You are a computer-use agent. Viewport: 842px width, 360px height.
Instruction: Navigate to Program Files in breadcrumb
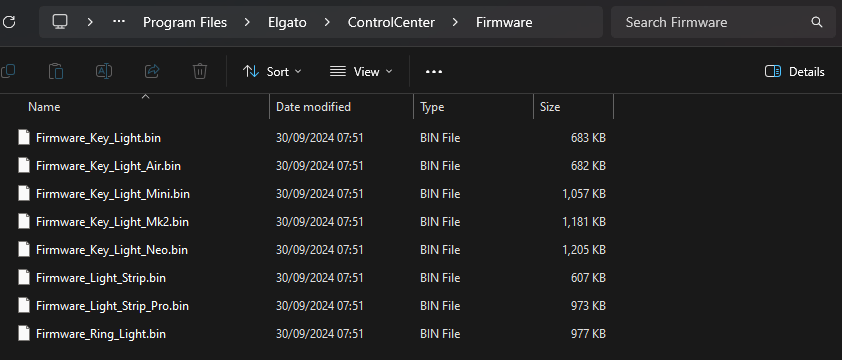click(185, 22)
